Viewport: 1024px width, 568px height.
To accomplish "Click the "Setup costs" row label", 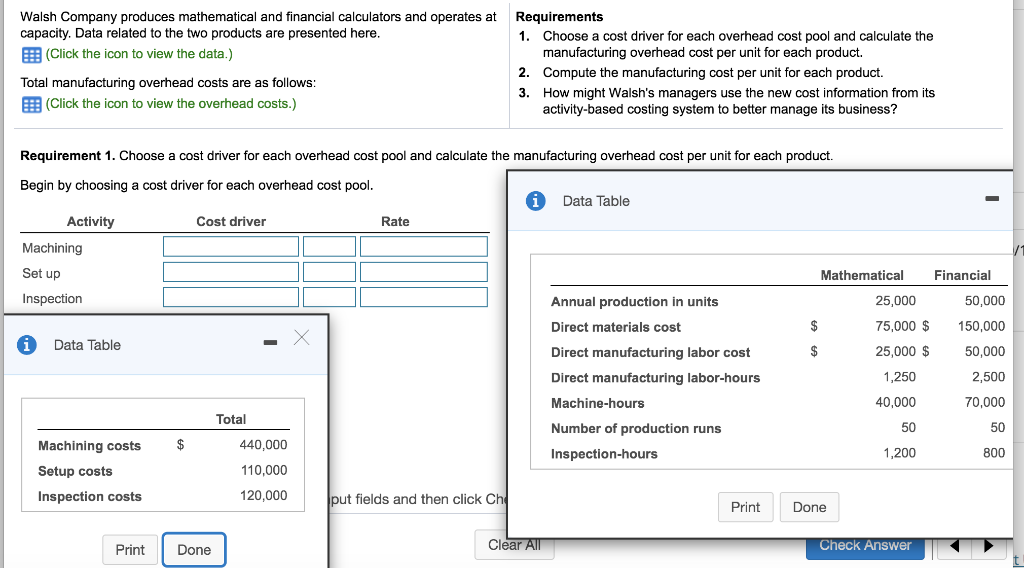I will click(75, 471).
